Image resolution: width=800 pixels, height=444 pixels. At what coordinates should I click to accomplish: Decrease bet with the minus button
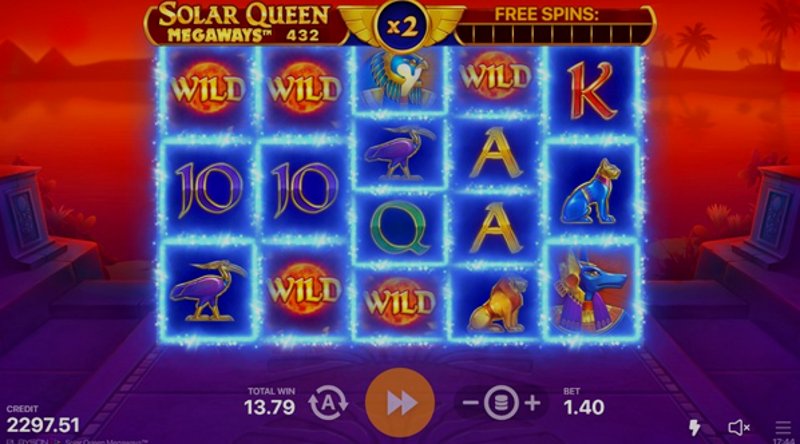click(x=470, y=404)
